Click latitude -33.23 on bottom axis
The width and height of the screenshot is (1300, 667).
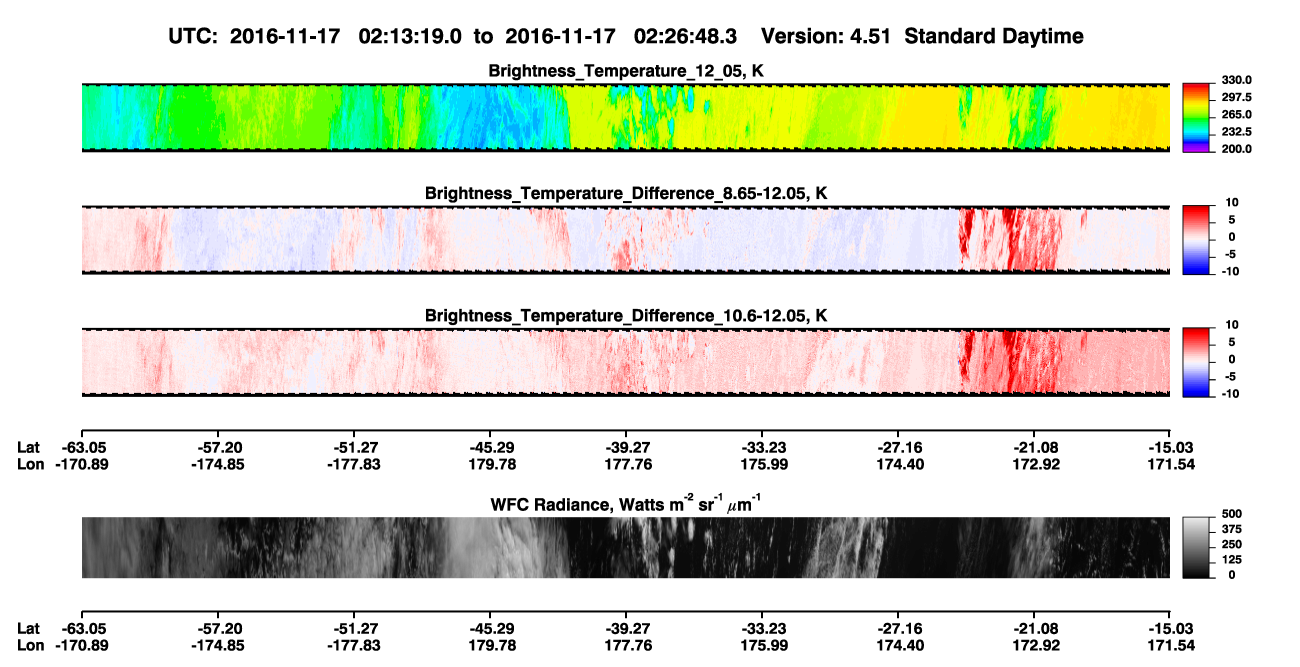point(762,628)
